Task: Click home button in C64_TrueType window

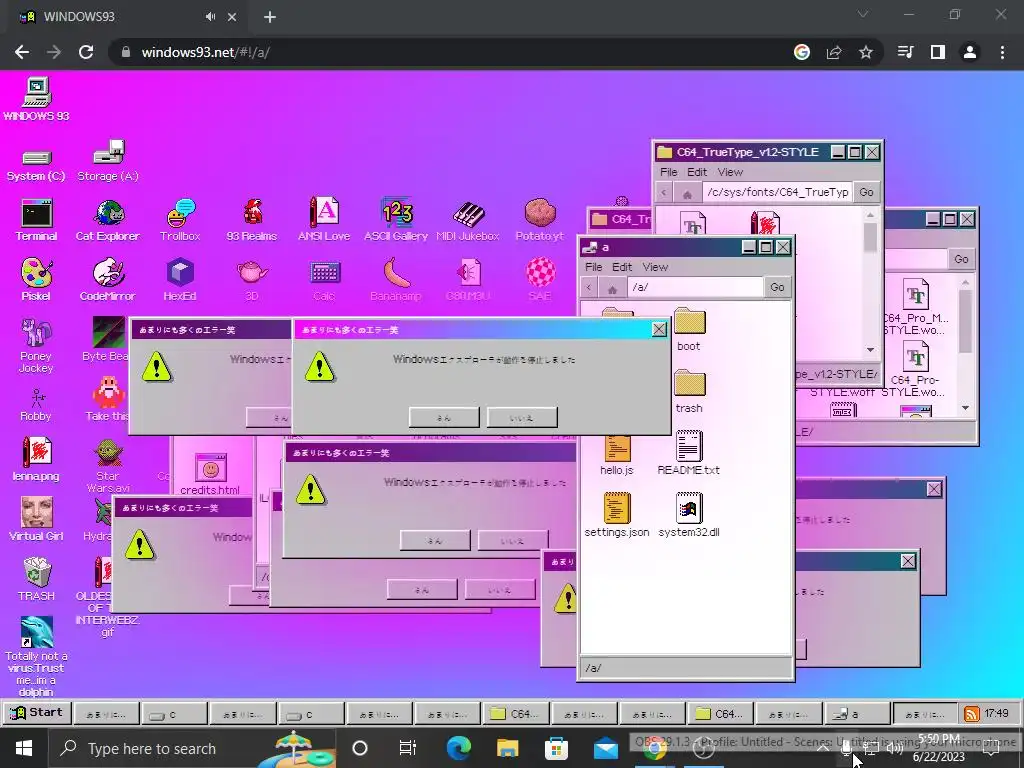Action: (x=687, y=193)
